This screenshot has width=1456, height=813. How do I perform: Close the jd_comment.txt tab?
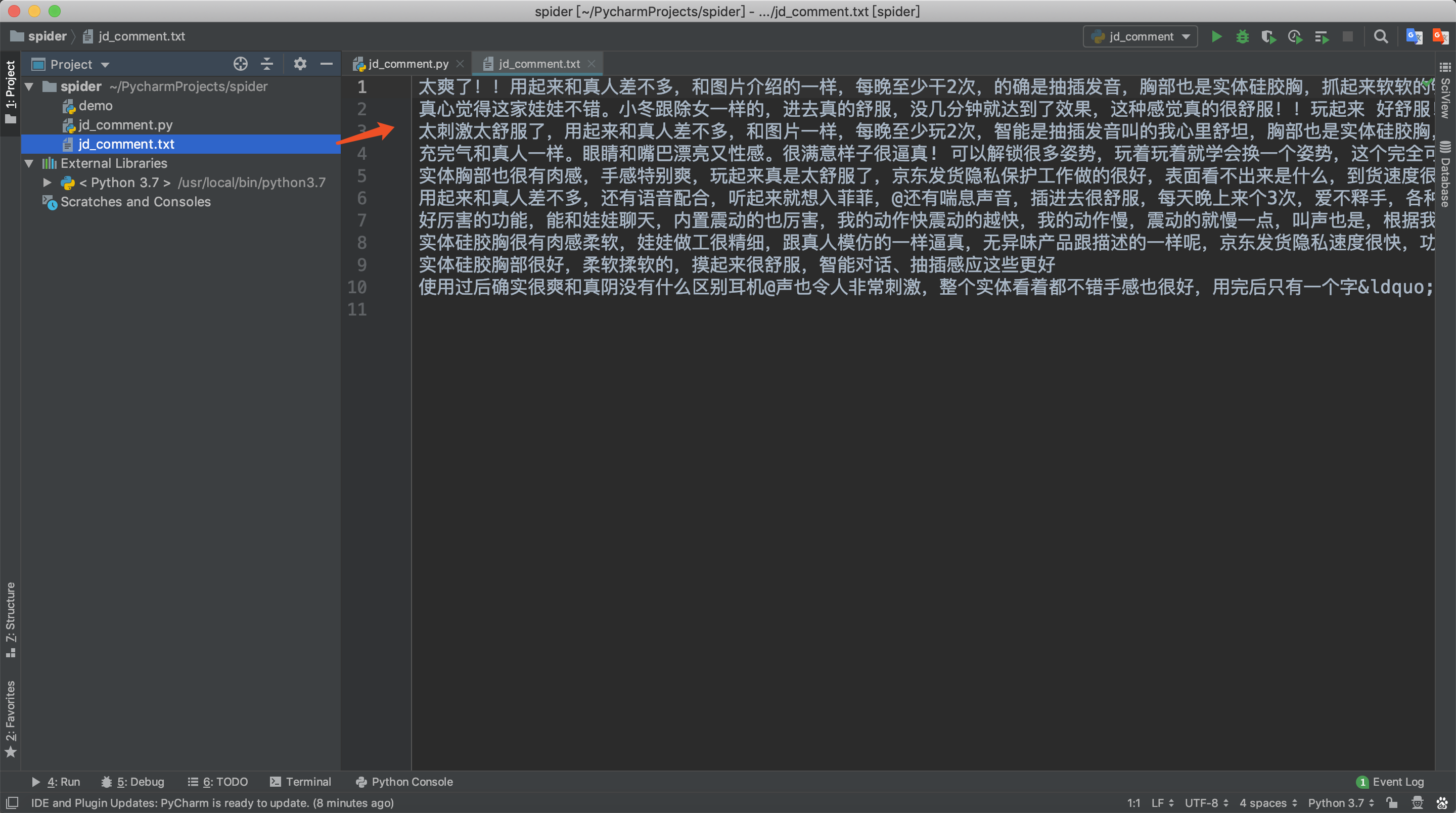(x=591, y=64)
